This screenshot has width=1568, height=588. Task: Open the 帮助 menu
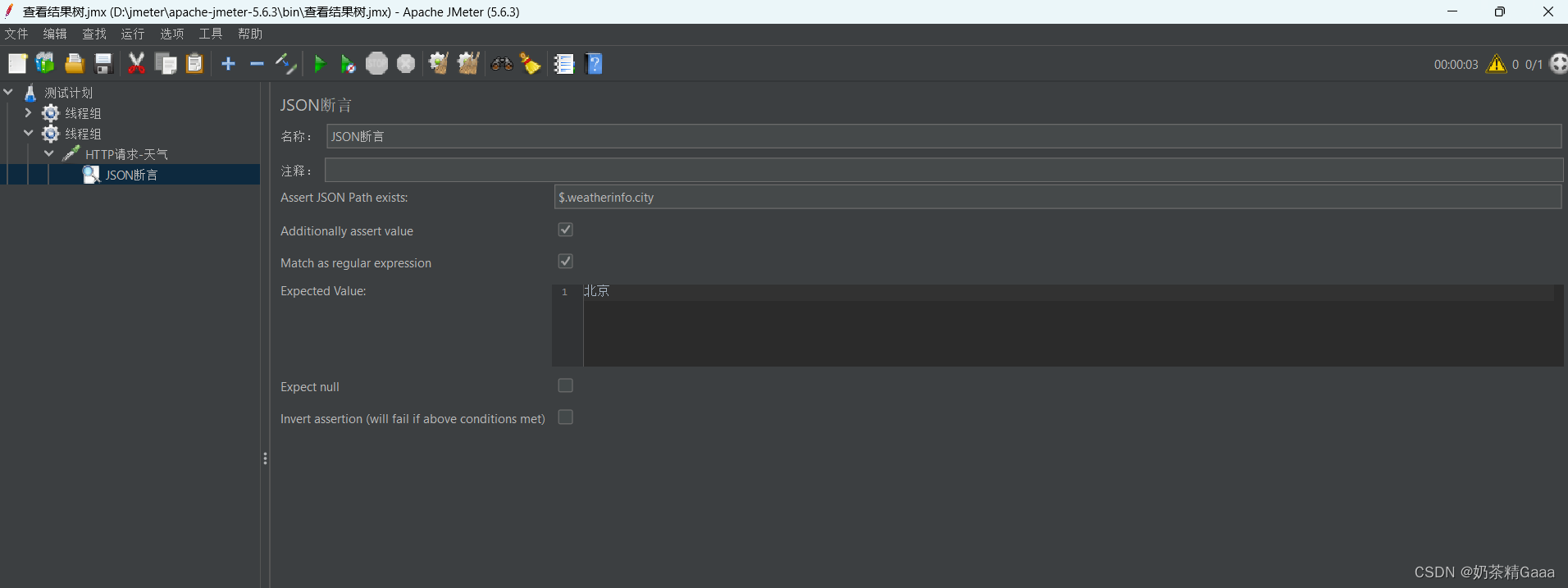point(250,34)
